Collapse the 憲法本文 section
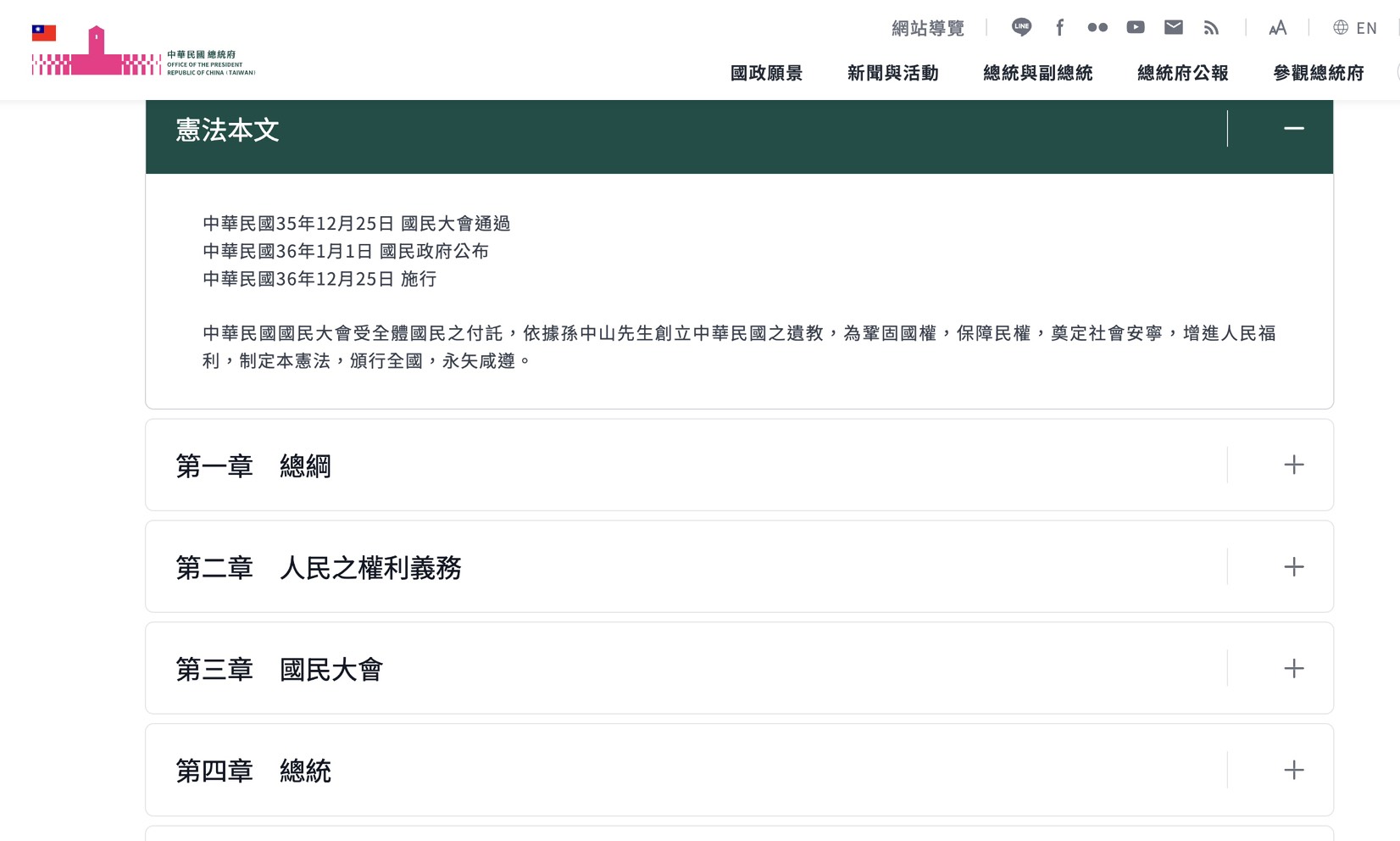Viewport: 1400px width, 841px height. click(1293, 128)
